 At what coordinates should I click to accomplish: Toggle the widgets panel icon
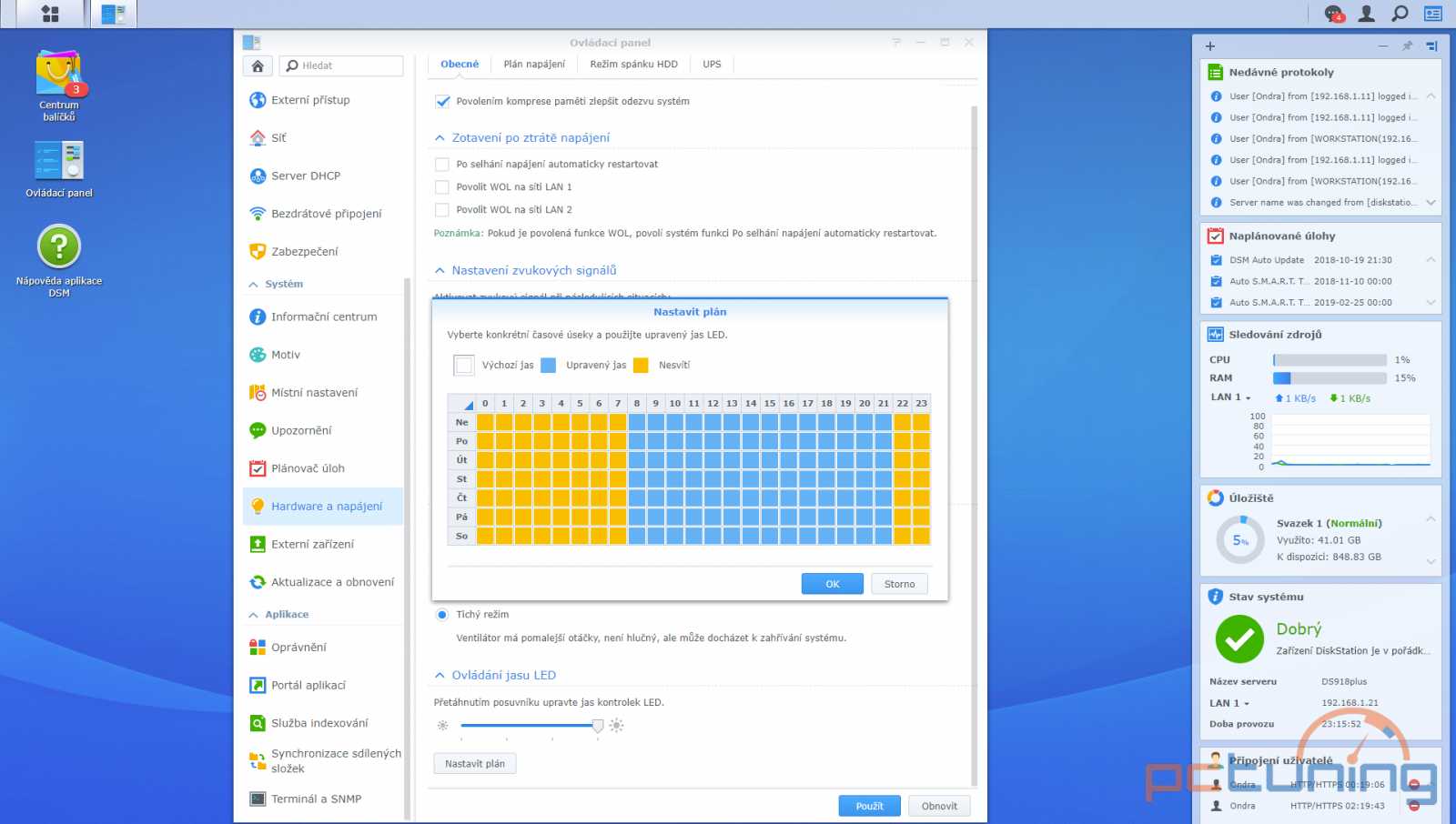click(x=1433, y=14)
